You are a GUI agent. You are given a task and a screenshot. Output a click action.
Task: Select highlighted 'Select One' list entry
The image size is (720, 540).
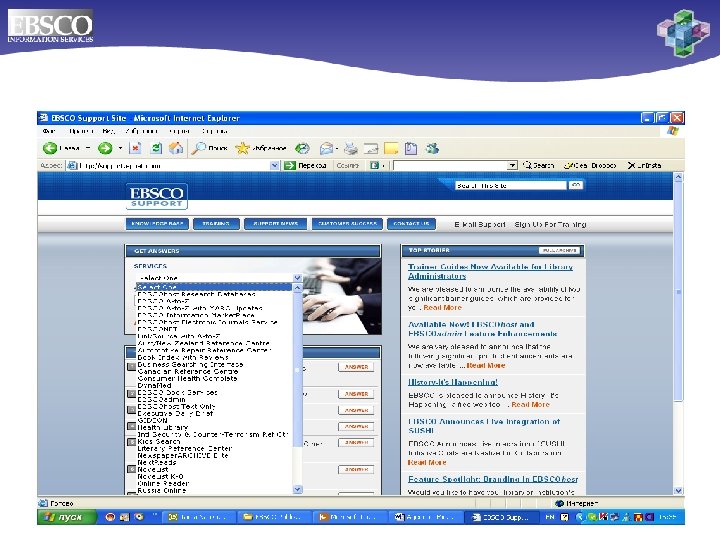click(214, 287)
